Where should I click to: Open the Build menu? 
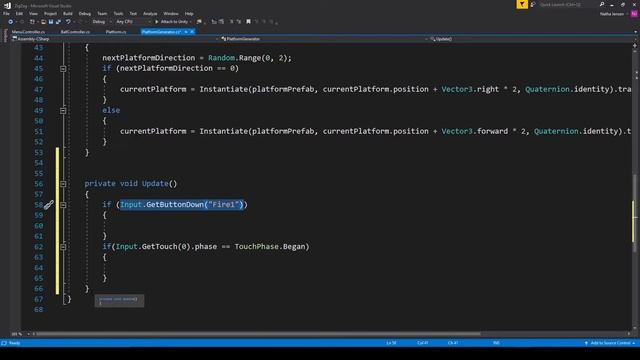(68, 14)
